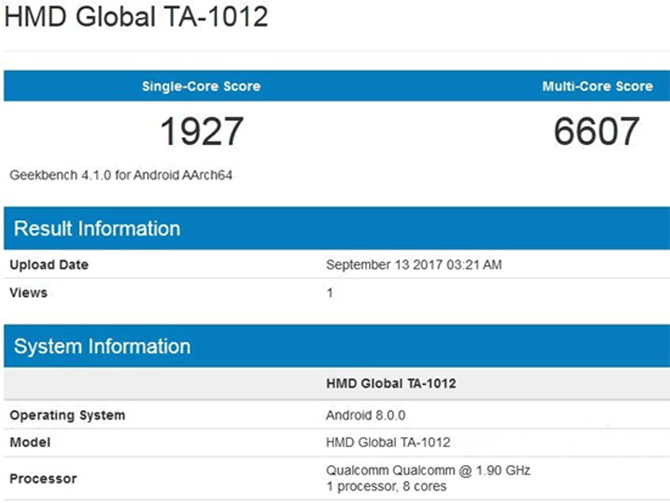
Task: Click the Processor row label
Action: point(43,479)
